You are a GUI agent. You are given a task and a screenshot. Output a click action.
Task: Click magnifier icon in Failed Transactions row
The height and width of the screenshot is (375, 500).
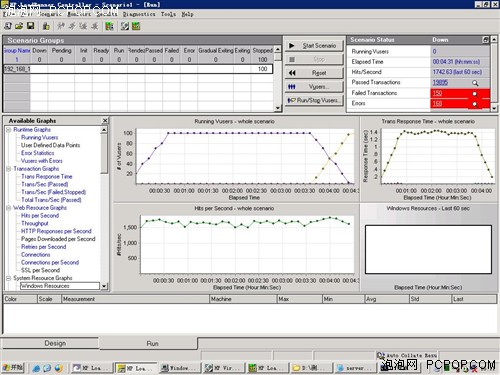tap(475, 94)
